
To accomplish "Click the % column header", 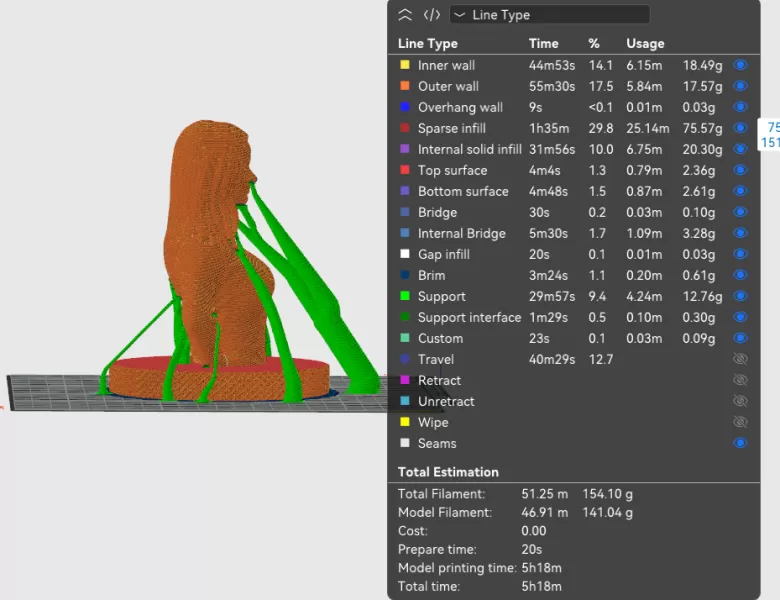I will (594, 43).
